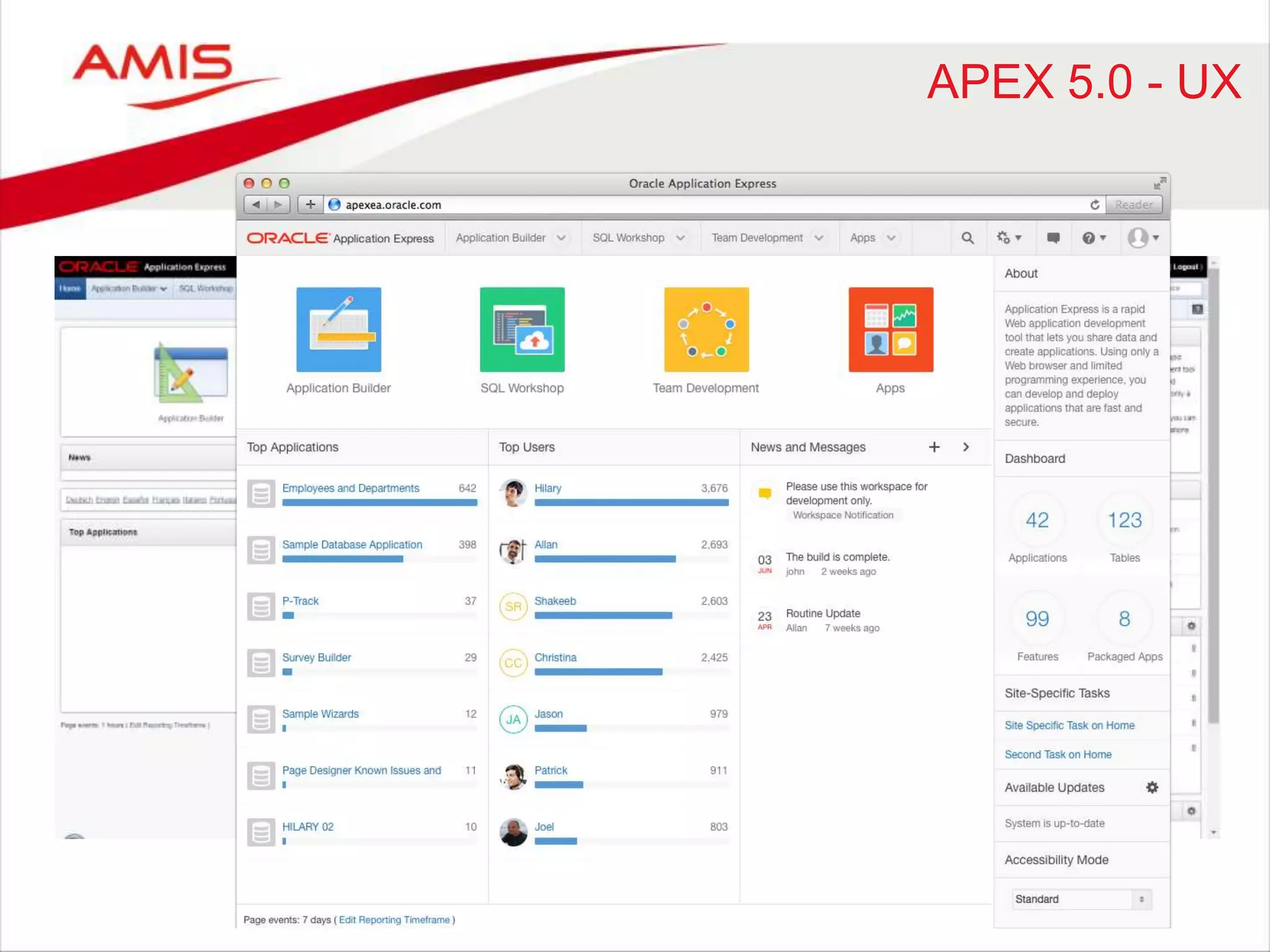
Task: Click Christina's CC initials avatar
Action: 513,663
